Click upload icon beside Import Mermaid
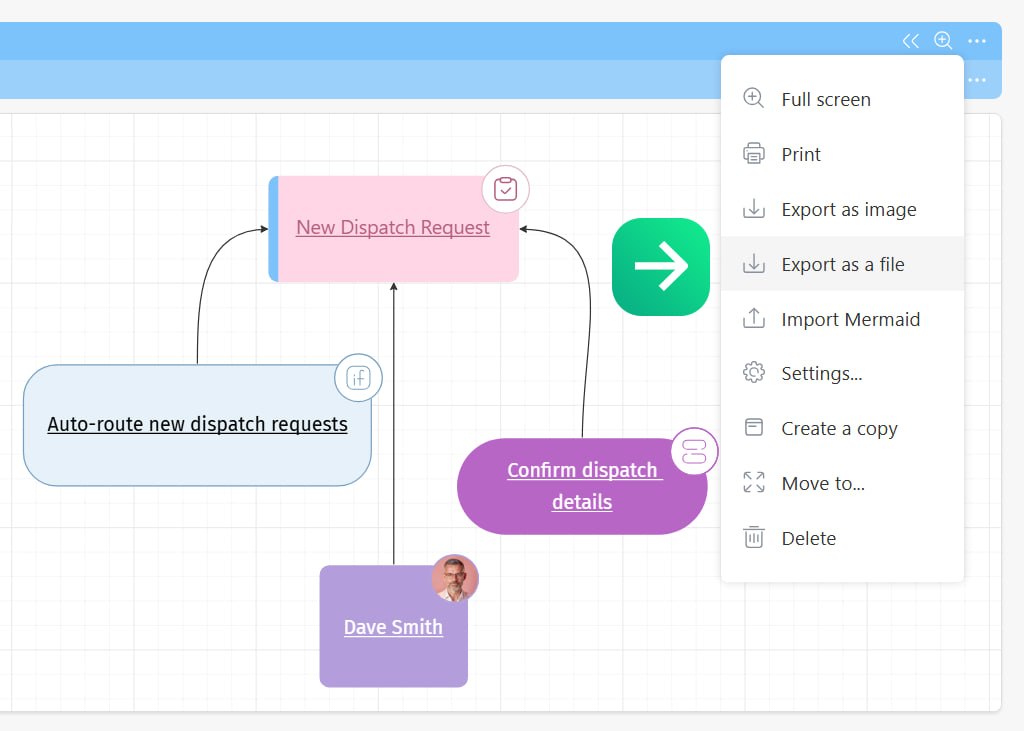The image size is (1024, 731). pyautogui.click(x=754, y=318)
